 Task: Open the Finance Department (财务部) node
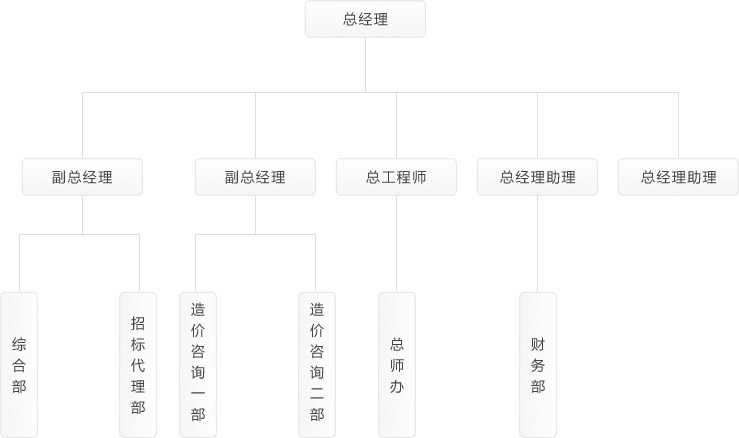(x=538, y=364)
